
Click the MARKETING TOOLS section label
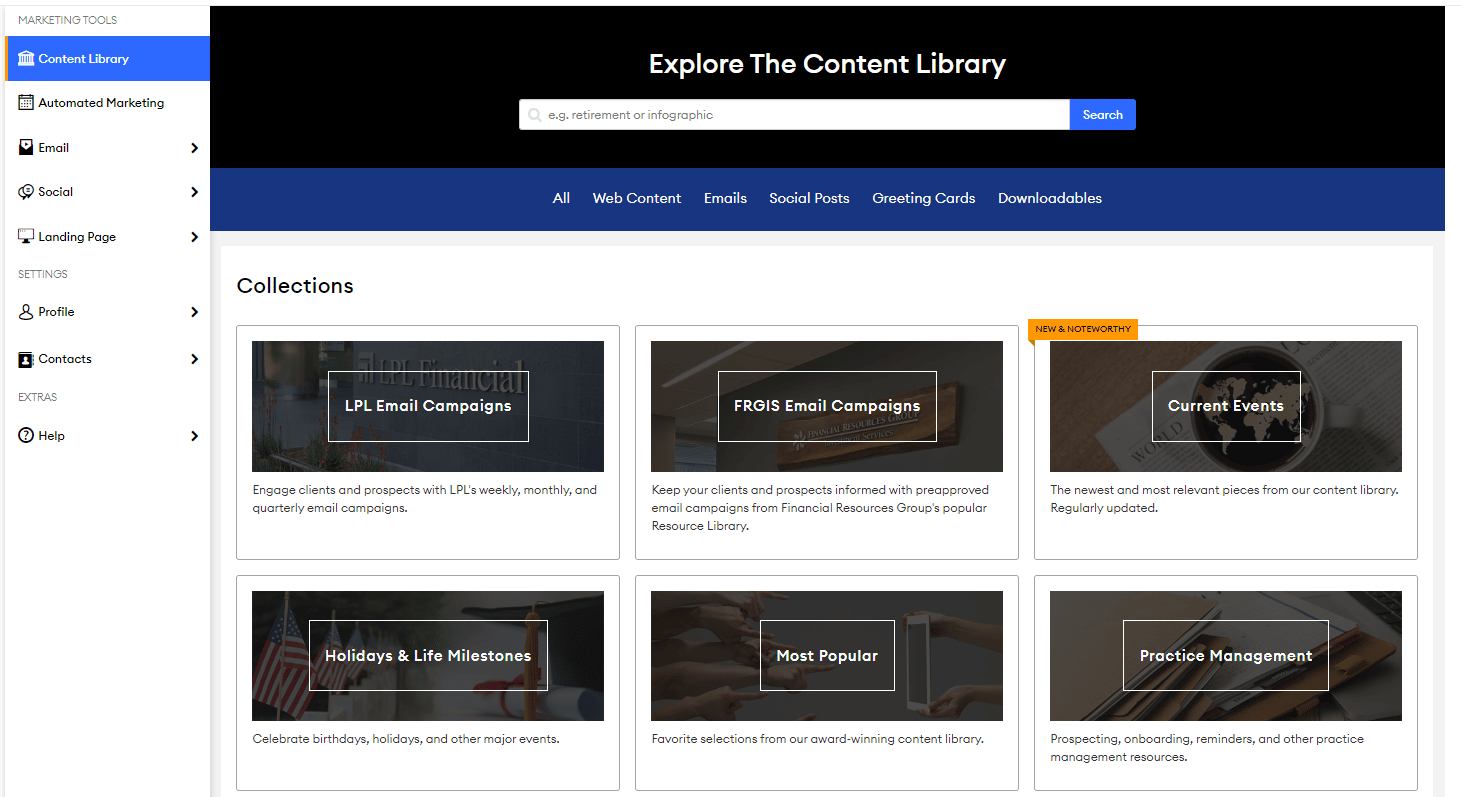[x=67, y=20]
